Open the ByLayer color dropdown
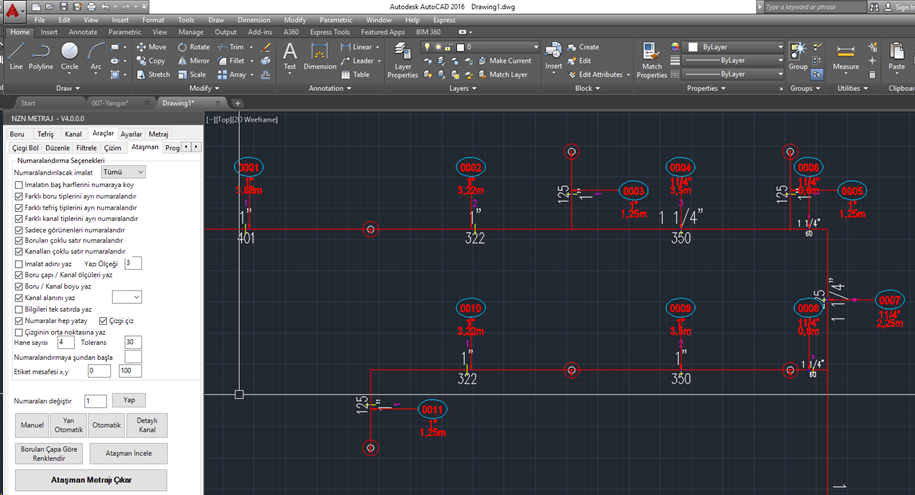This screenshot has width=915, height=495. tap(735, 47)
